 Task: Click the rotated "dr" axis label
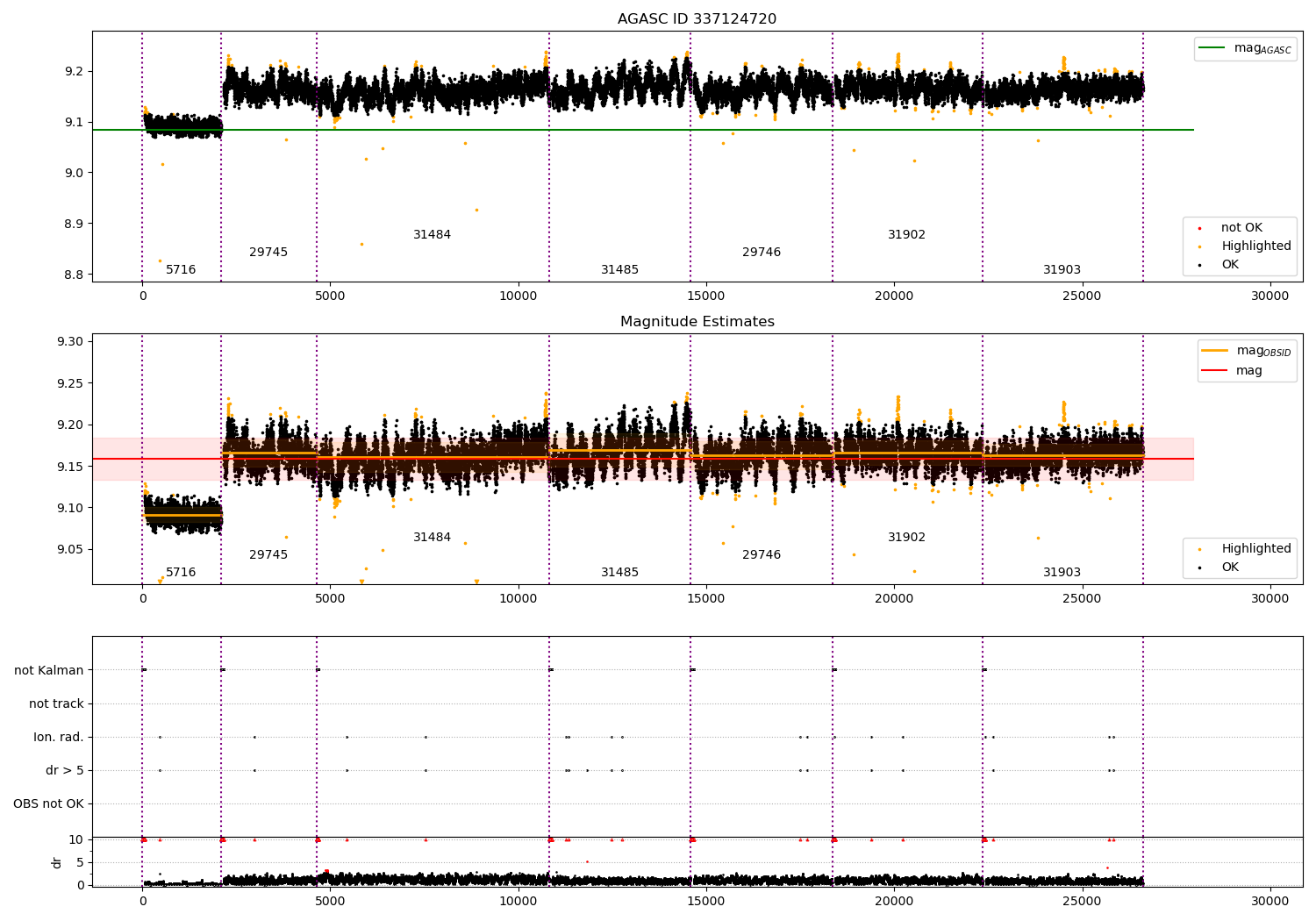click(57, 862)
